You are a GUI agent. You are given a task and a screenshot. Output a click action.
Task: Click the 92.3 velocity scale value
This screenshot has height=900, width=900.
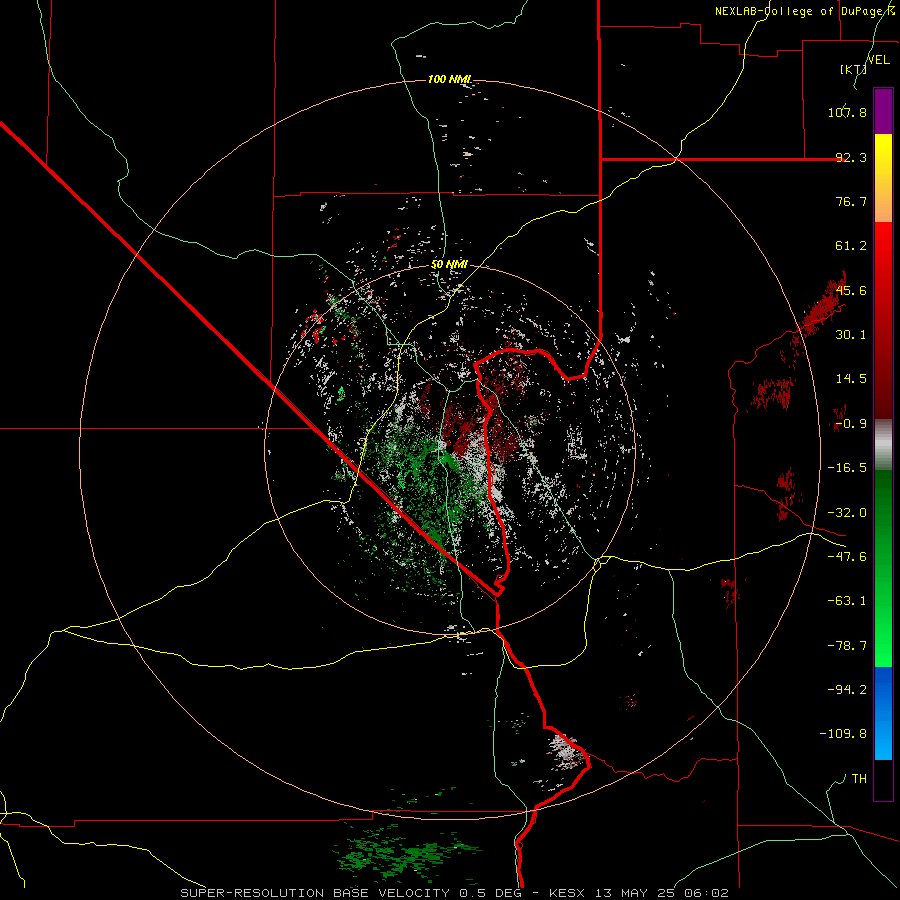(851, 157)
